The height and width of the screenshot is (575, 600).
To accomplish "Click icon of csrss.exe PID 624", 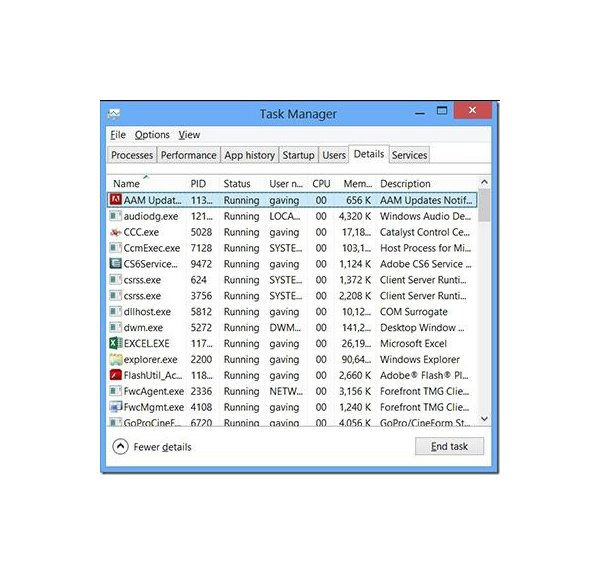I will [116, 280].
